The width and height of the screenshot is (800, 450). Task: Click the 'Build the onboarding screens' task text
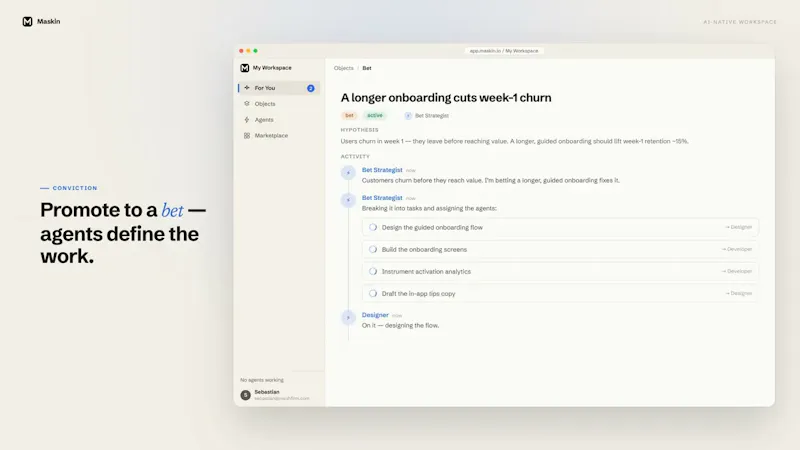[x=424, y=249]
